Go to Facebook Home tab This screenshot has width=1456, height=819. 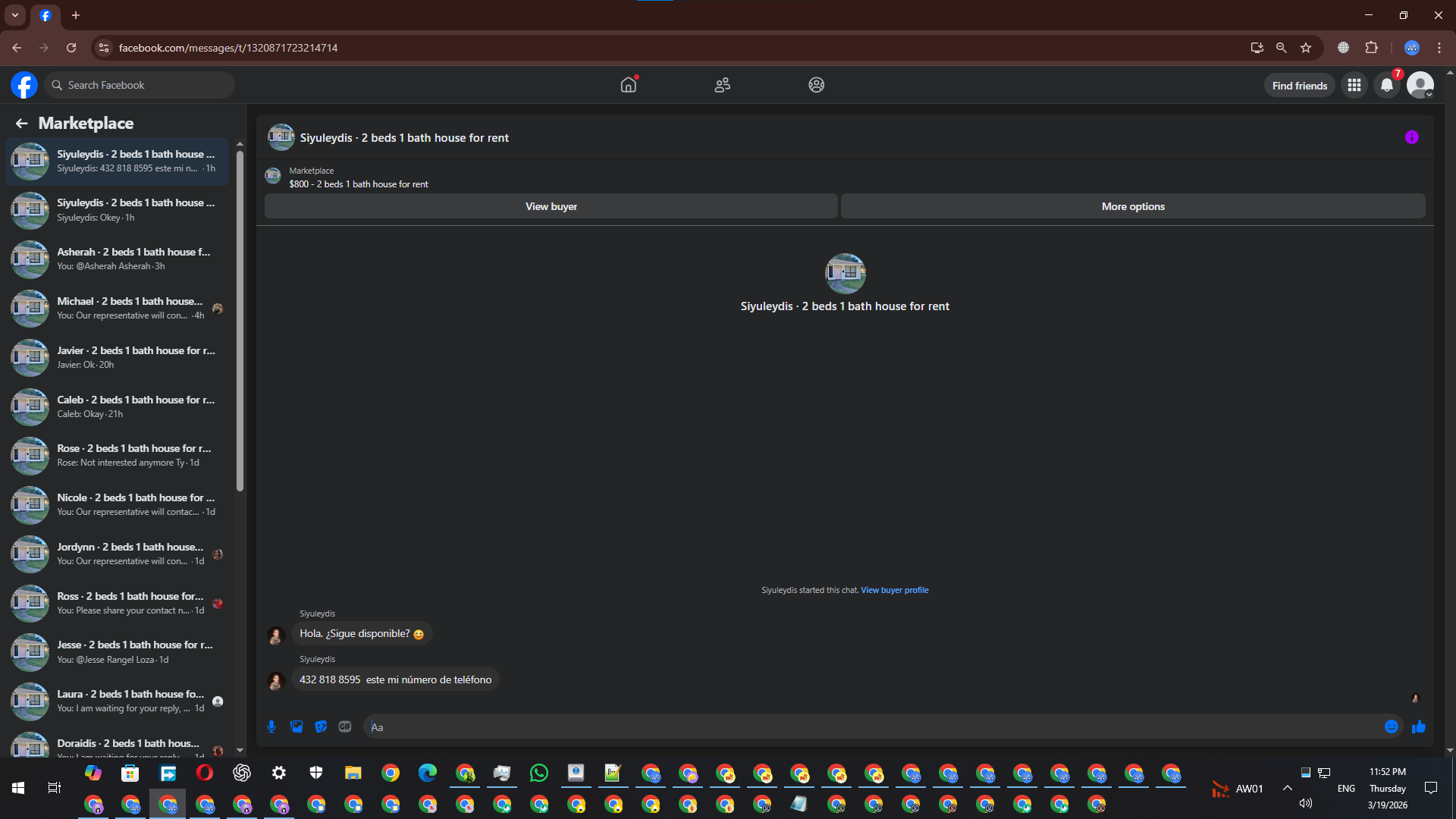(x=629, y=85)
